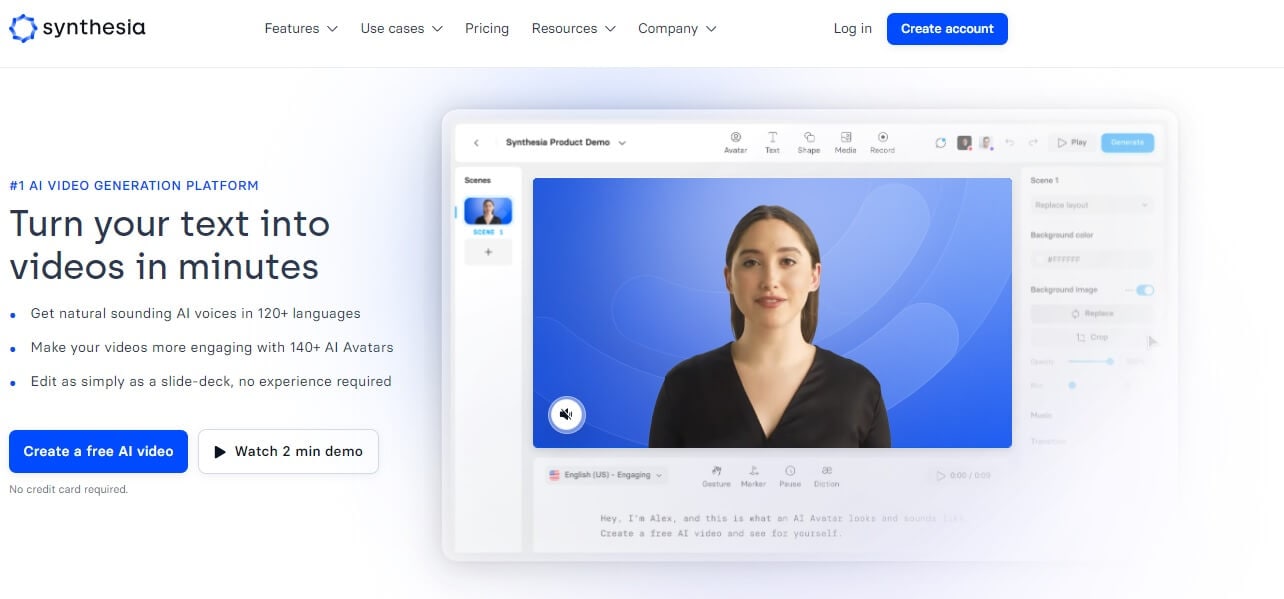Expand the Features menu
Screen dimensions: 1284x599
point(301,28)
